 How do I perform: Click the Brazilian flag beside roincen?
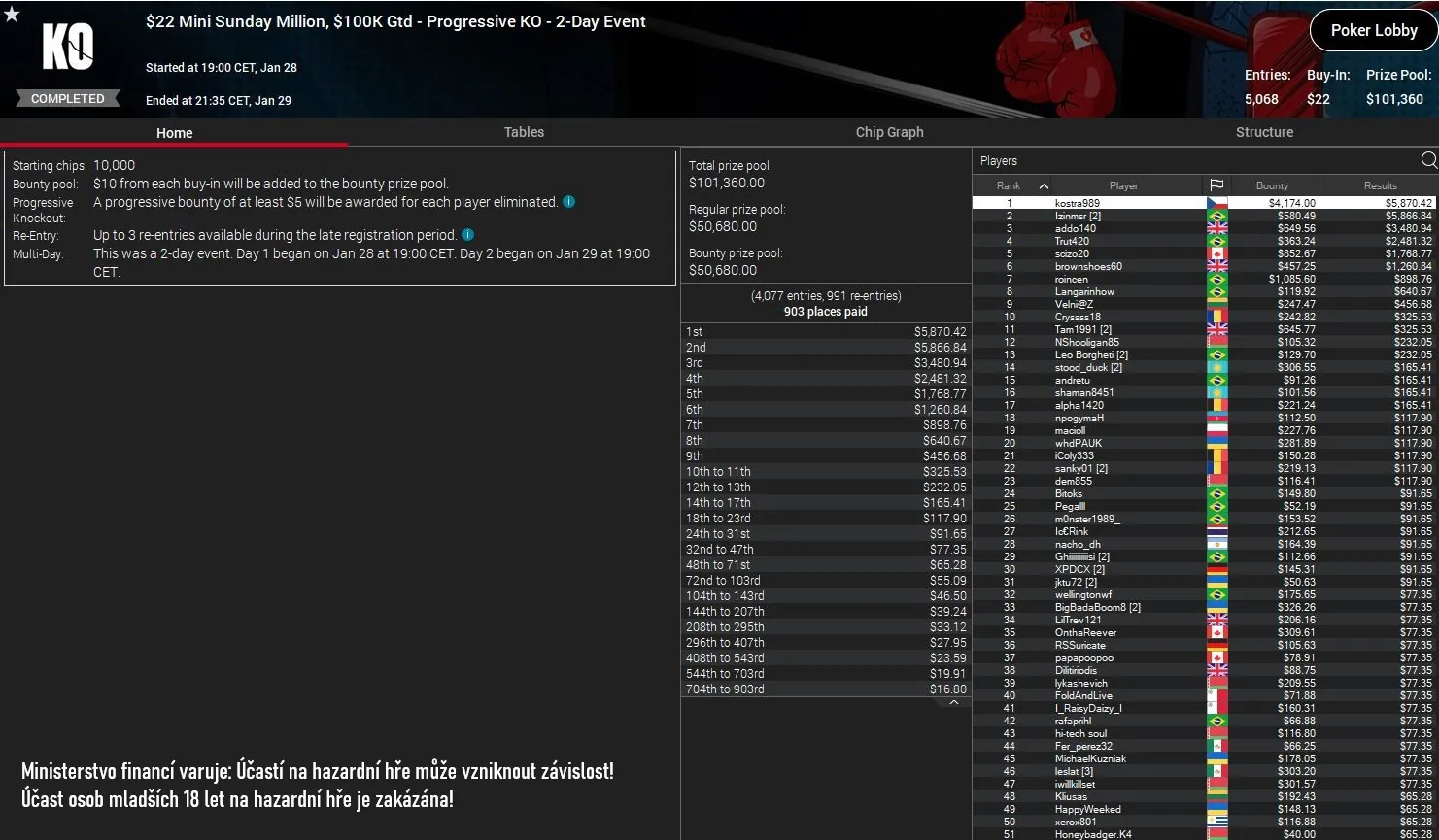pyautogui.click(x=1217, y=279)
